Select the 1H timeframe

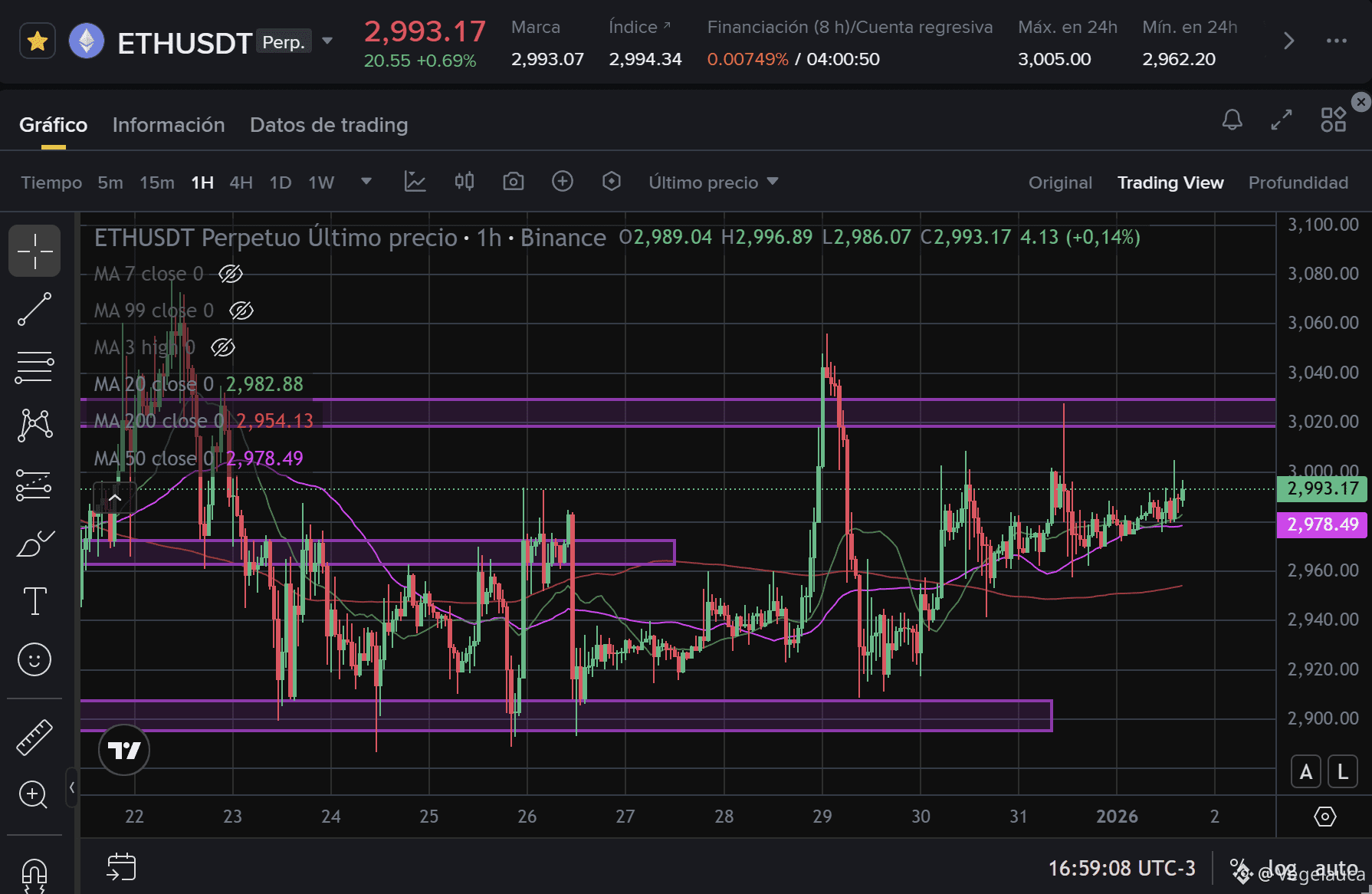point(202,182)
